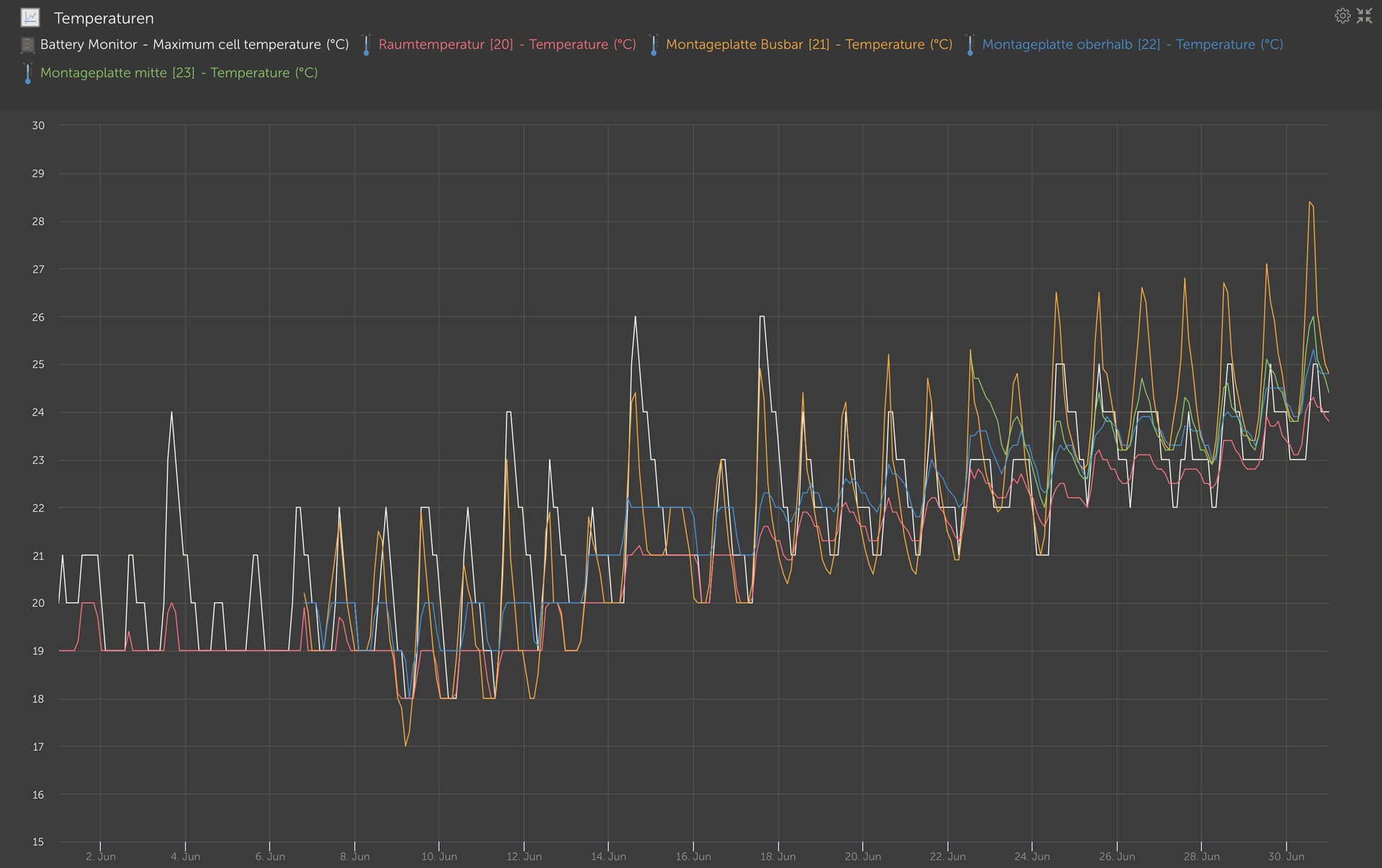This screenshot has width=1382, height=868.
Task: Open the chart settings gear
Action: (x=1342, y=16)
